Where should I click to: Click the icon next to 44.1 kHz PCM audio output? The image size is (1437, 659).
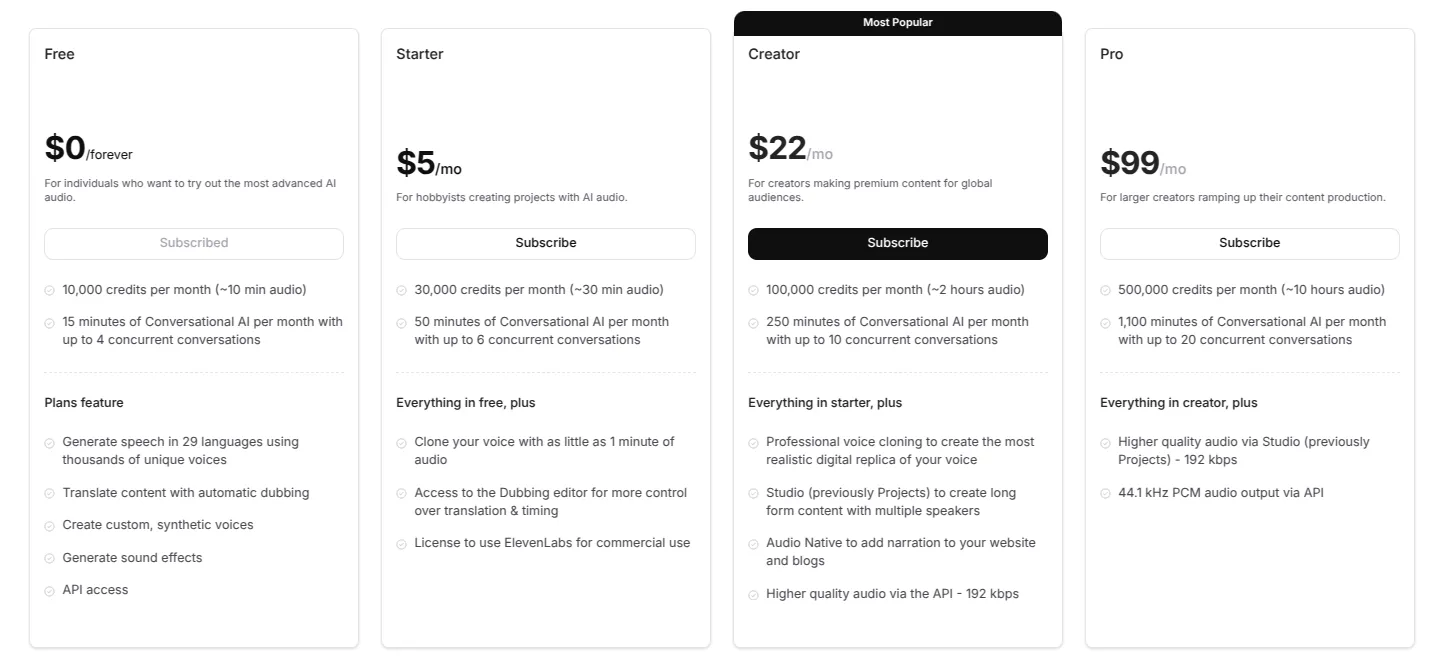coord(1105,493)
